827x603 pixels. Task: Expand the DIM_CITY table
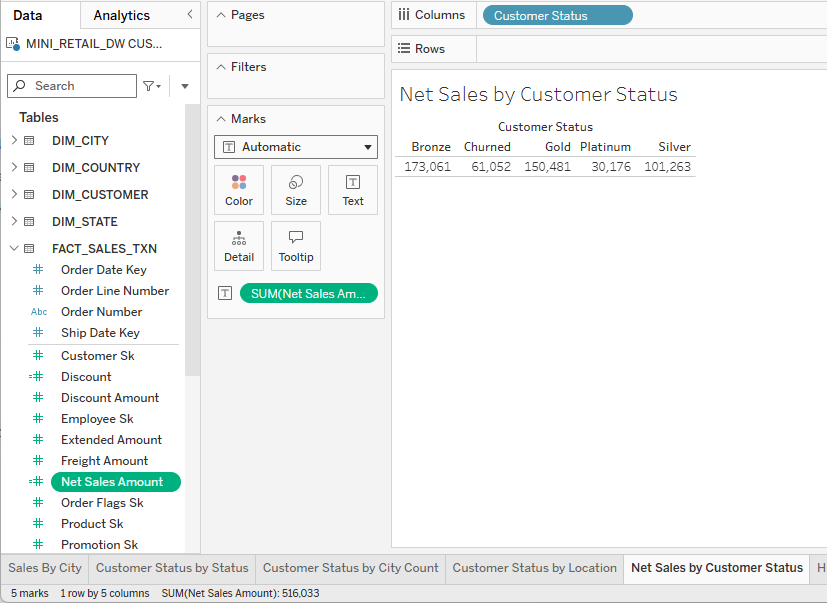(x=14, y=141)
